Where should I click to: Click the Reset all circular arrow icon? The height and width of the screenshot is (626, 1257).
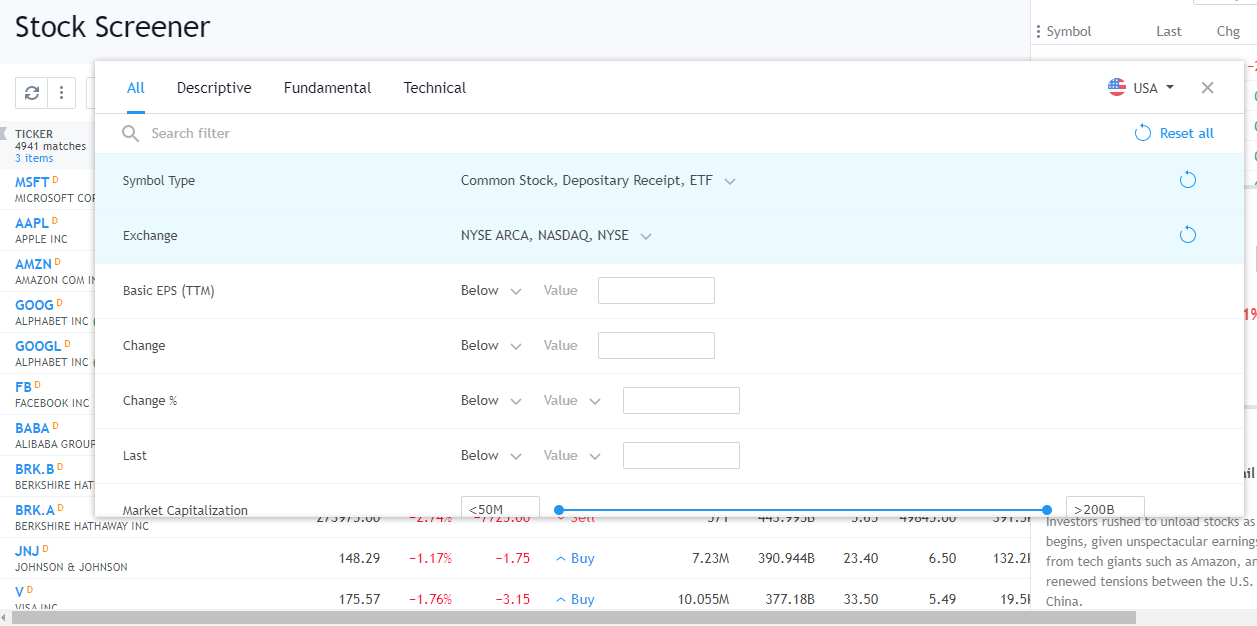click(x=1143, y=133)
